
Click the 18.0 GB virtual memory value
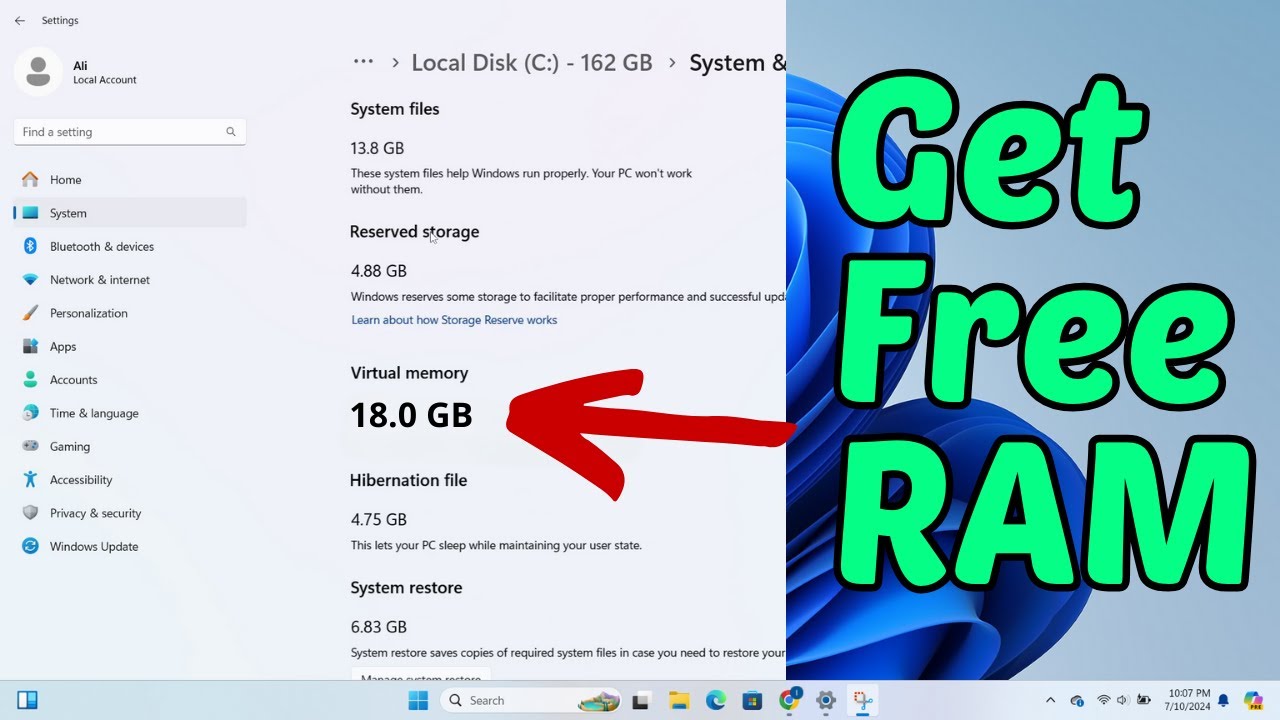411,415
